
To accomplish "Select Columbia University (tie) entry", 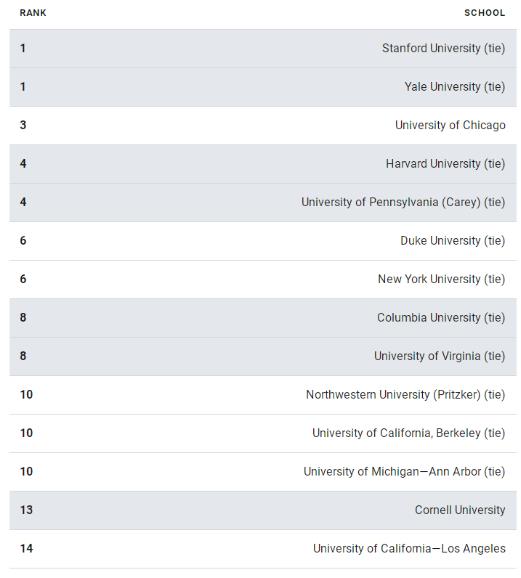I will [x=441, y=318].
